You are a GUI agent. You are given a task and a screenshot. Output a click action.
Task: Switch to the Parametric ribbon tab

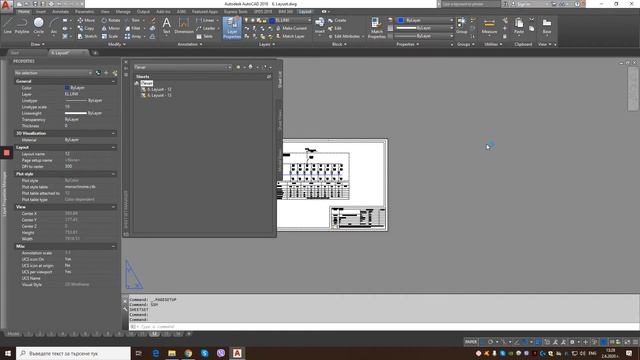click(x=84, y=11)
